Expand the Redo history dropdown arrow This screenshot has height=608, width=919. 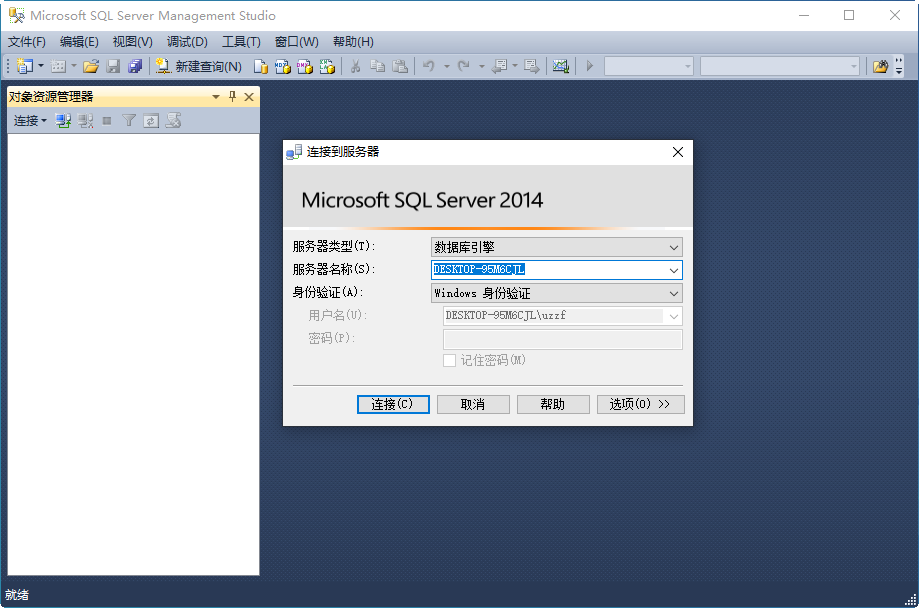481,66
